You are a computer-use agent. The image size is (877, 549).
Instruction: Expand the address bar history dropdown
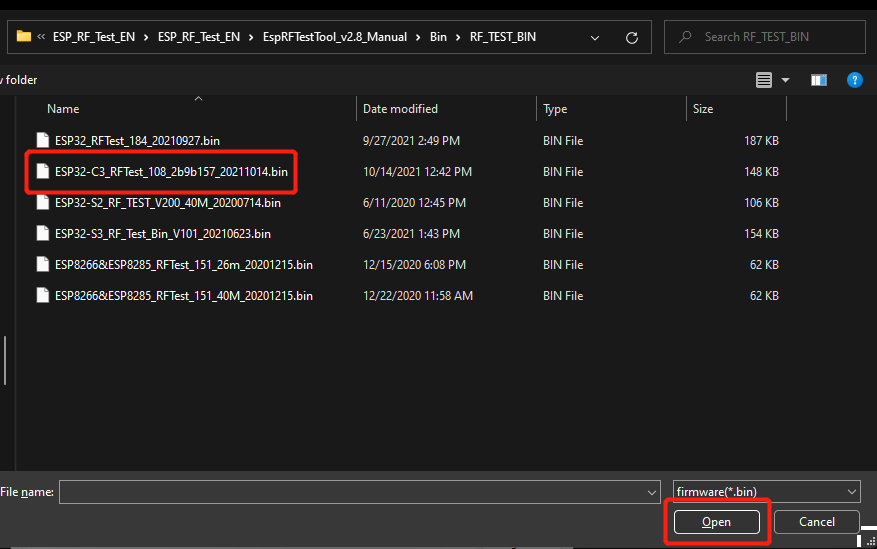[x=595, y=37]
